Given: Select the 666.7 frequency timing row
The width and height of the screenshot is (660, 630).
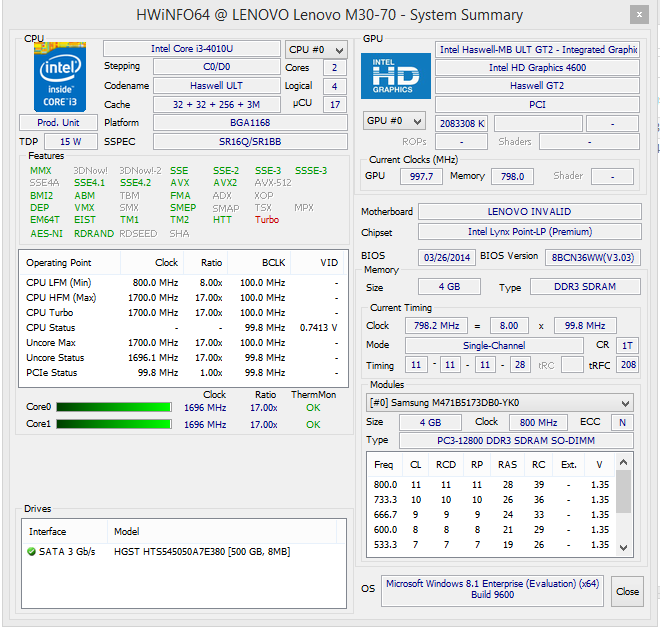Looking at the screenshot, I should tap(491, 515).
